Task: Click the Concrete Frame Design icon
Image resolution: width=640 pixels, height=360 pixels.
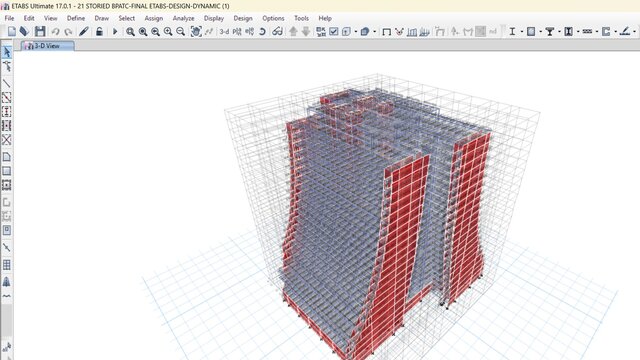Action: pos(531,31)
